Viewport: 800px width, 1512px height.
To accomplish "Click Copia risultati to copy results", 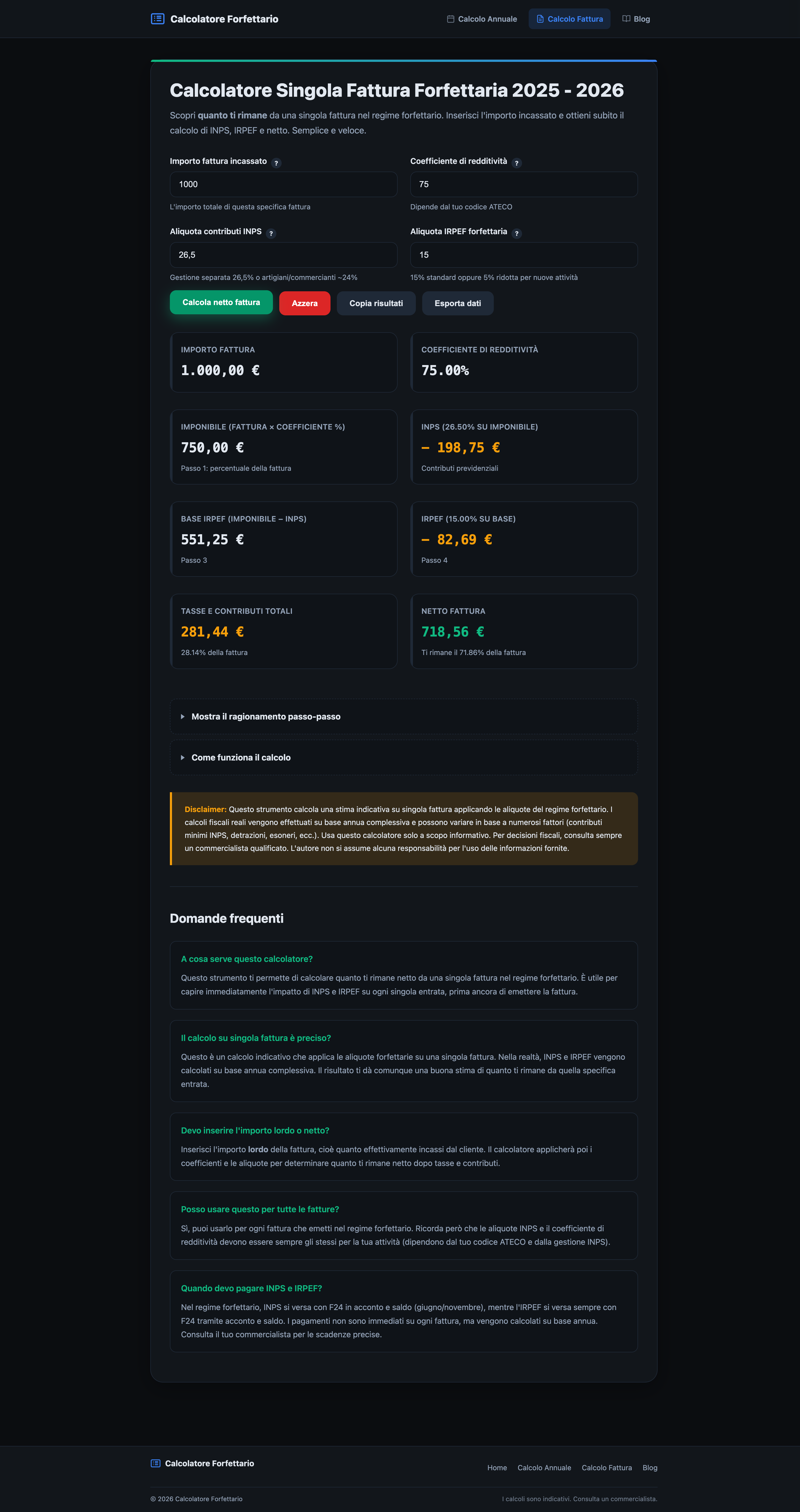I will pyautogui.click(x=376, y=303).
